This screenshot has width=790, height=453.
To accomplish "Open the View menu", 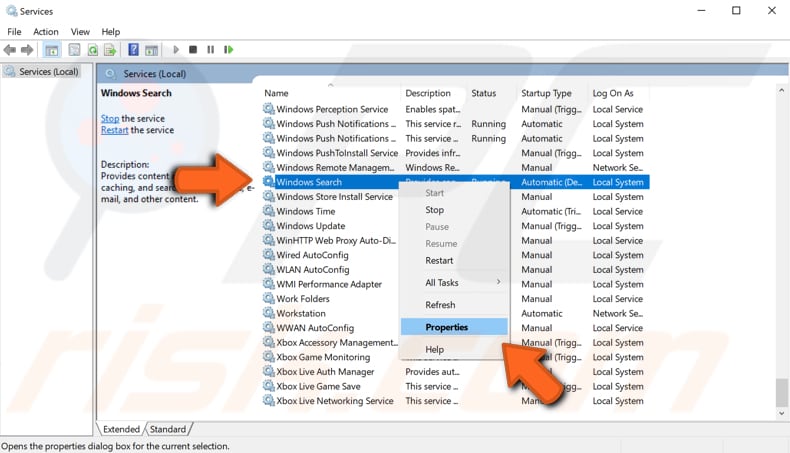I will pos(80,32).
